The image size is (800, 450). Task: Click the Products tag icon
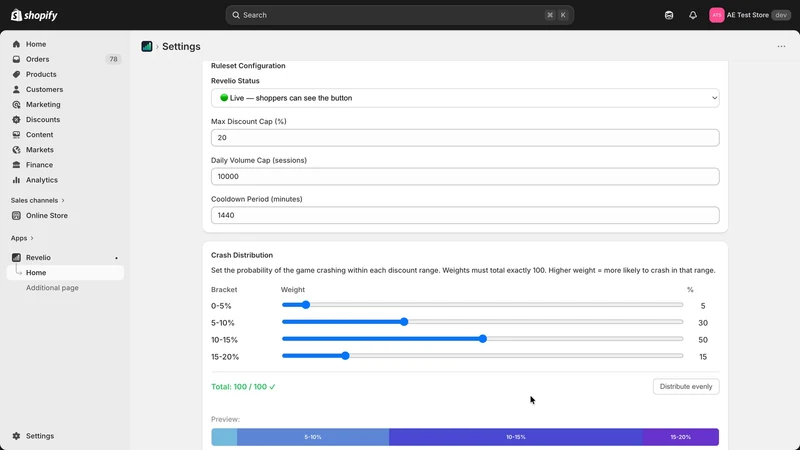[16, 74]
